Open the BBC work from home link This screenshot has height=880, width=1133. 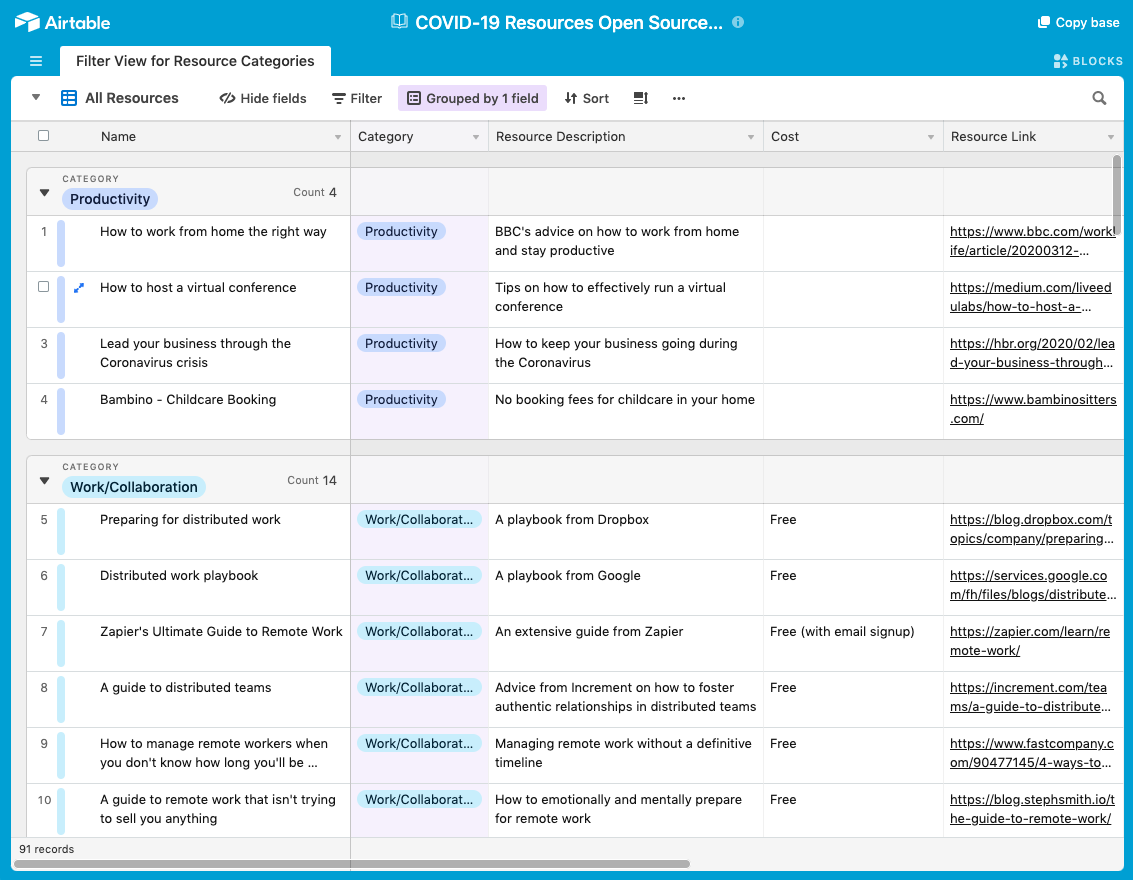pyautogui.click(x=1033, y=241)
